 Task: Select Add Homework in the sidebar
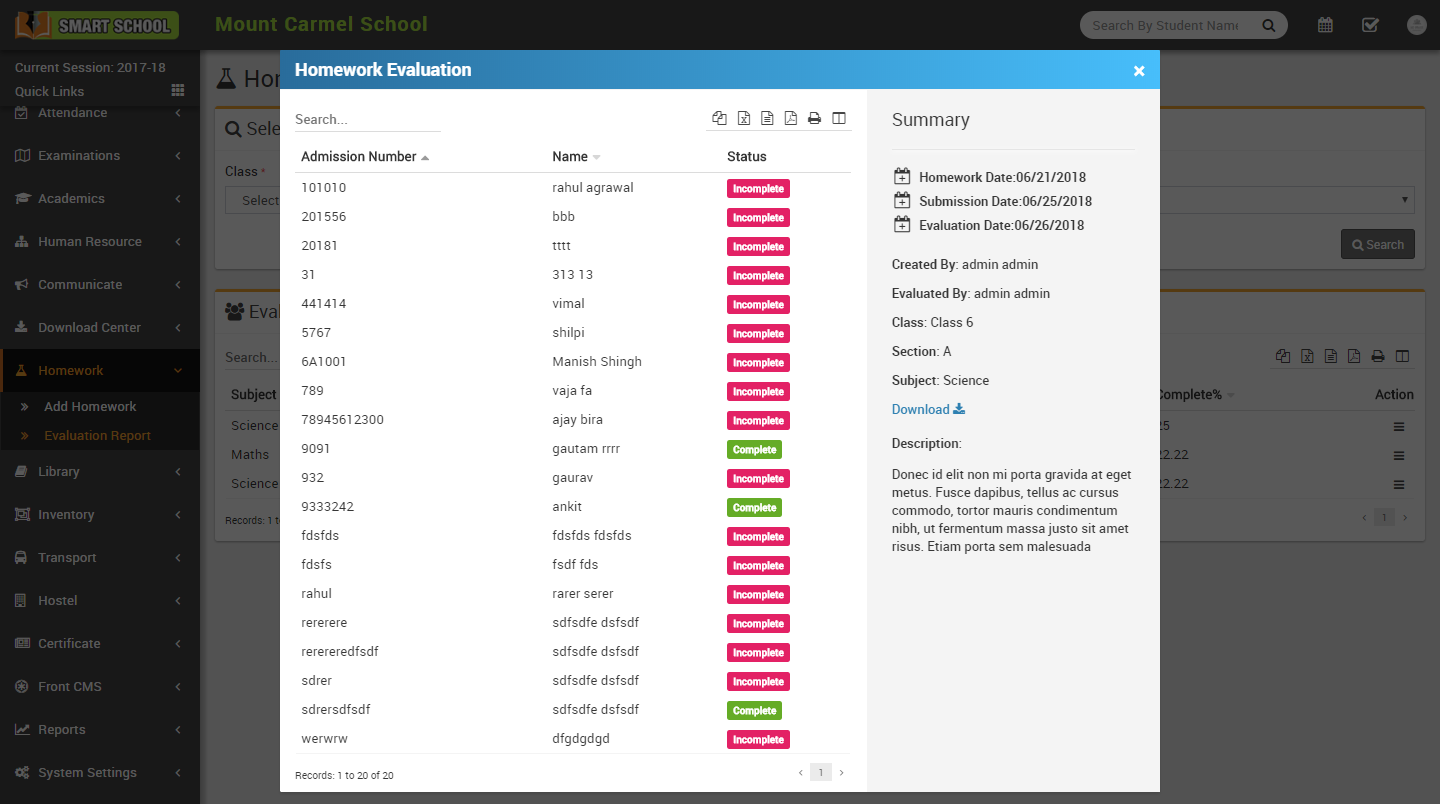90,407
